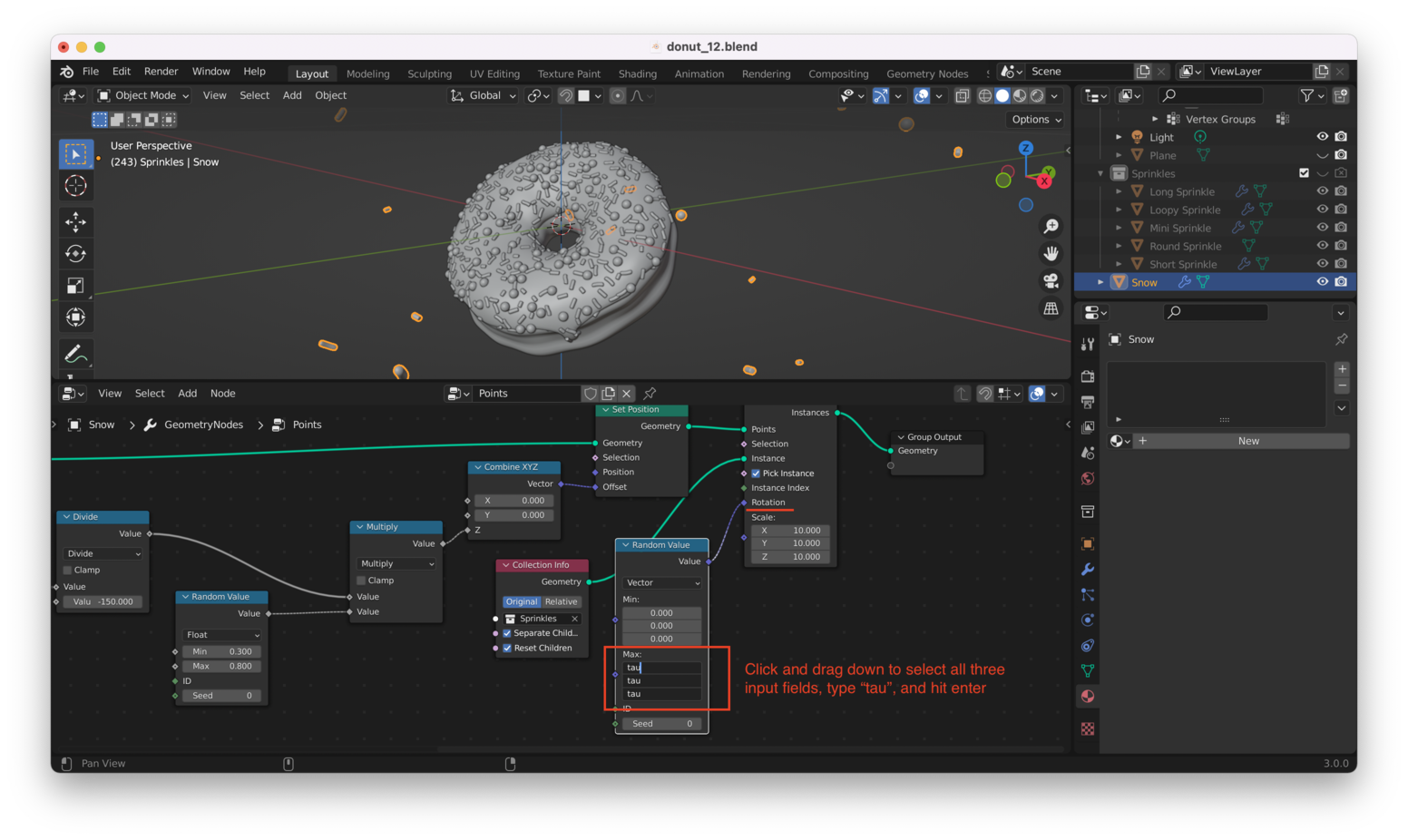Image resolution: width=1408 pixels, height=840 pixels.
Task: Choose the Annotate pencil tool
Action: coord(75,353)
